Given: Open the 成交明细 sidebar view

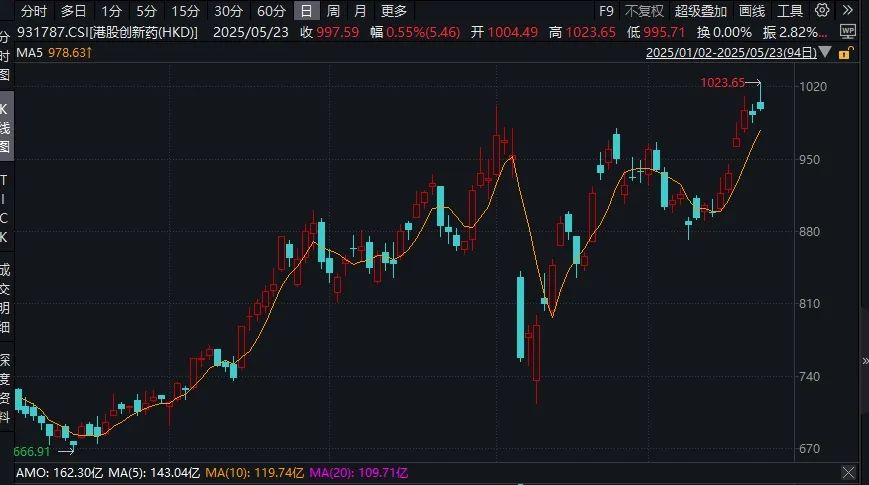Looking at the screenshot, I should click(6, 297).
